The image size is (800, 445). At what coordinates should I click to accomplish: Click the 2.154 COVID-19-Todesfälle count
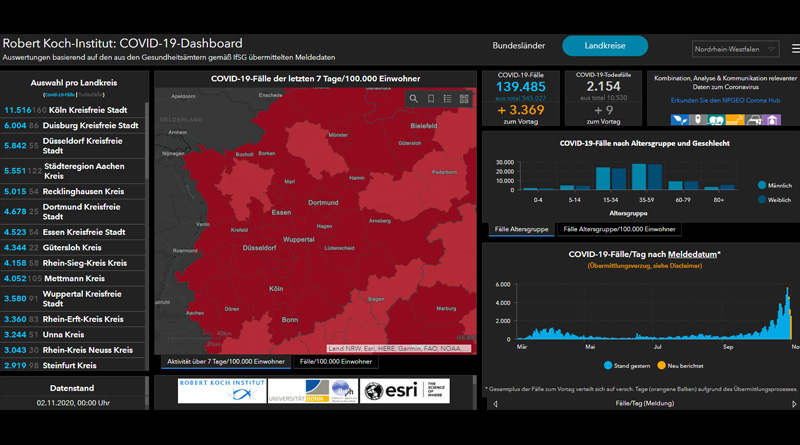point(603,86)
